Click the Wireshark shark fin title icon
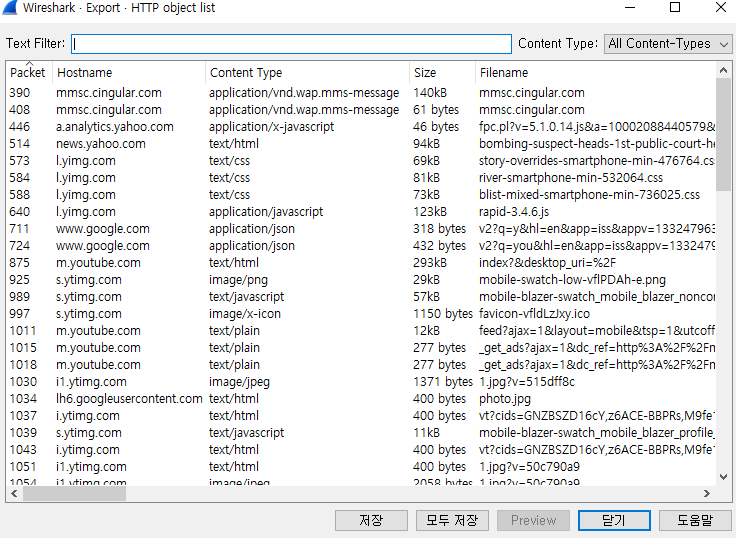Screen dimensions: 736x538 [x=10, y=8]
